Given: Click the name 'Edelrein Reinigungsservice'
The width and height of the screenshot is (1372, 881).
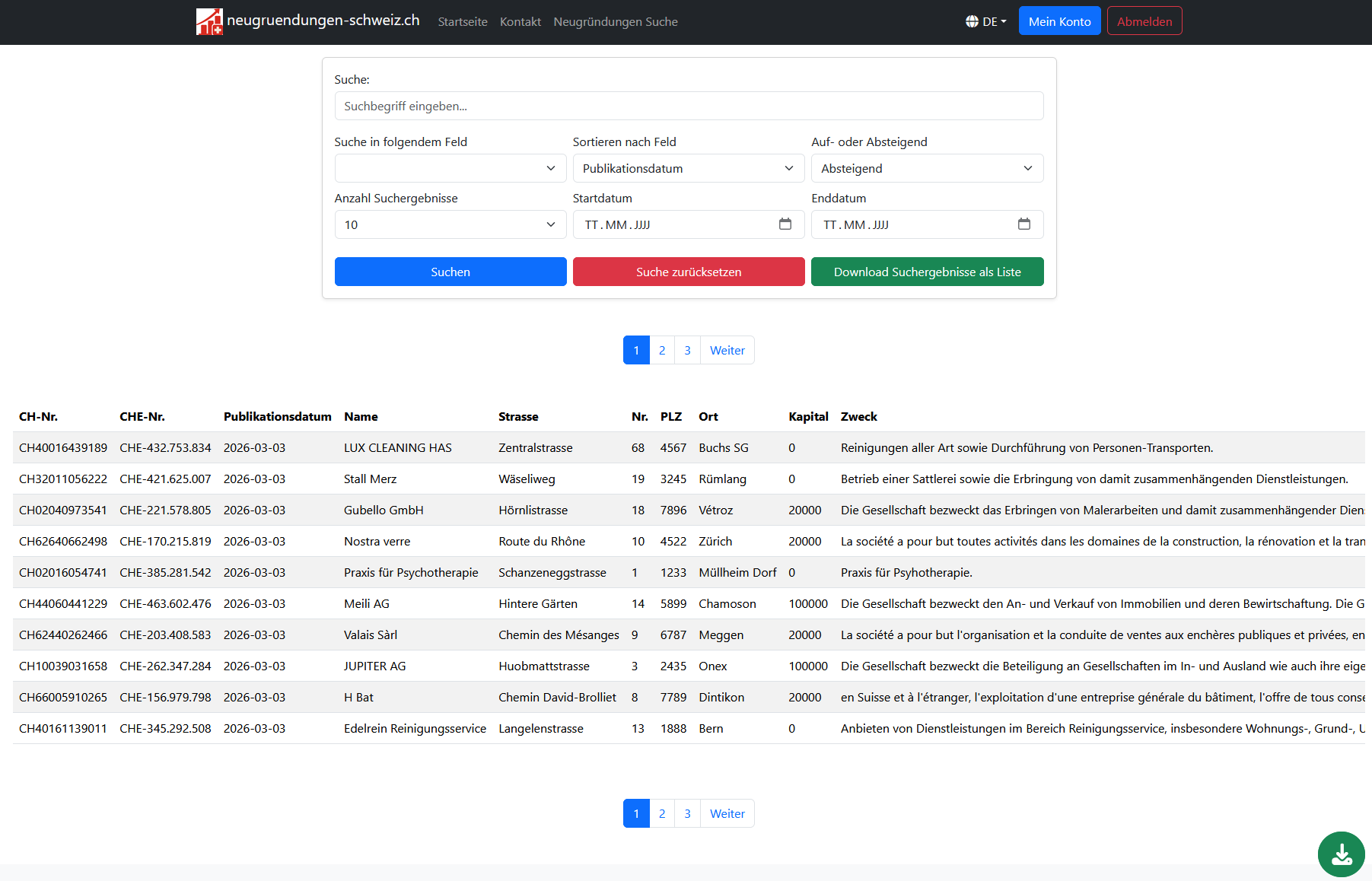Looking at the screenshot, I should (415, 728).
